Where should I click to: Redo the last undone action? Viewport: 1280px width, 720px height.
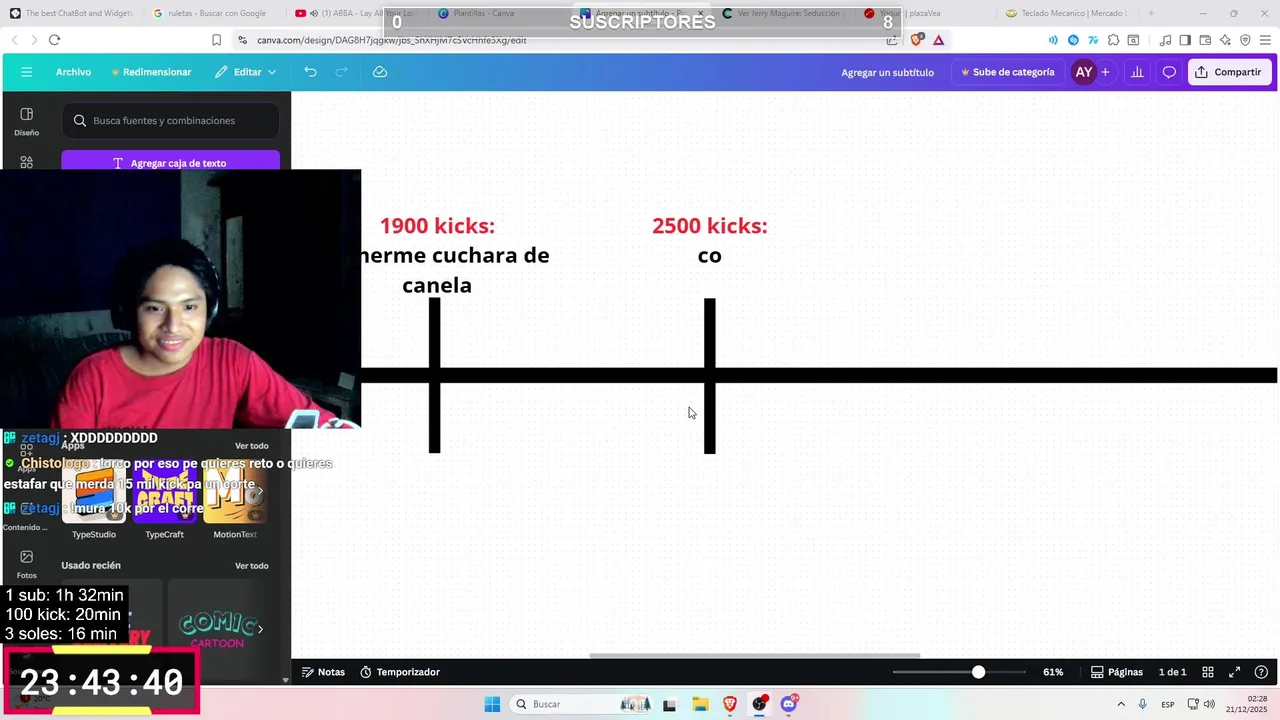click(341, 72)
